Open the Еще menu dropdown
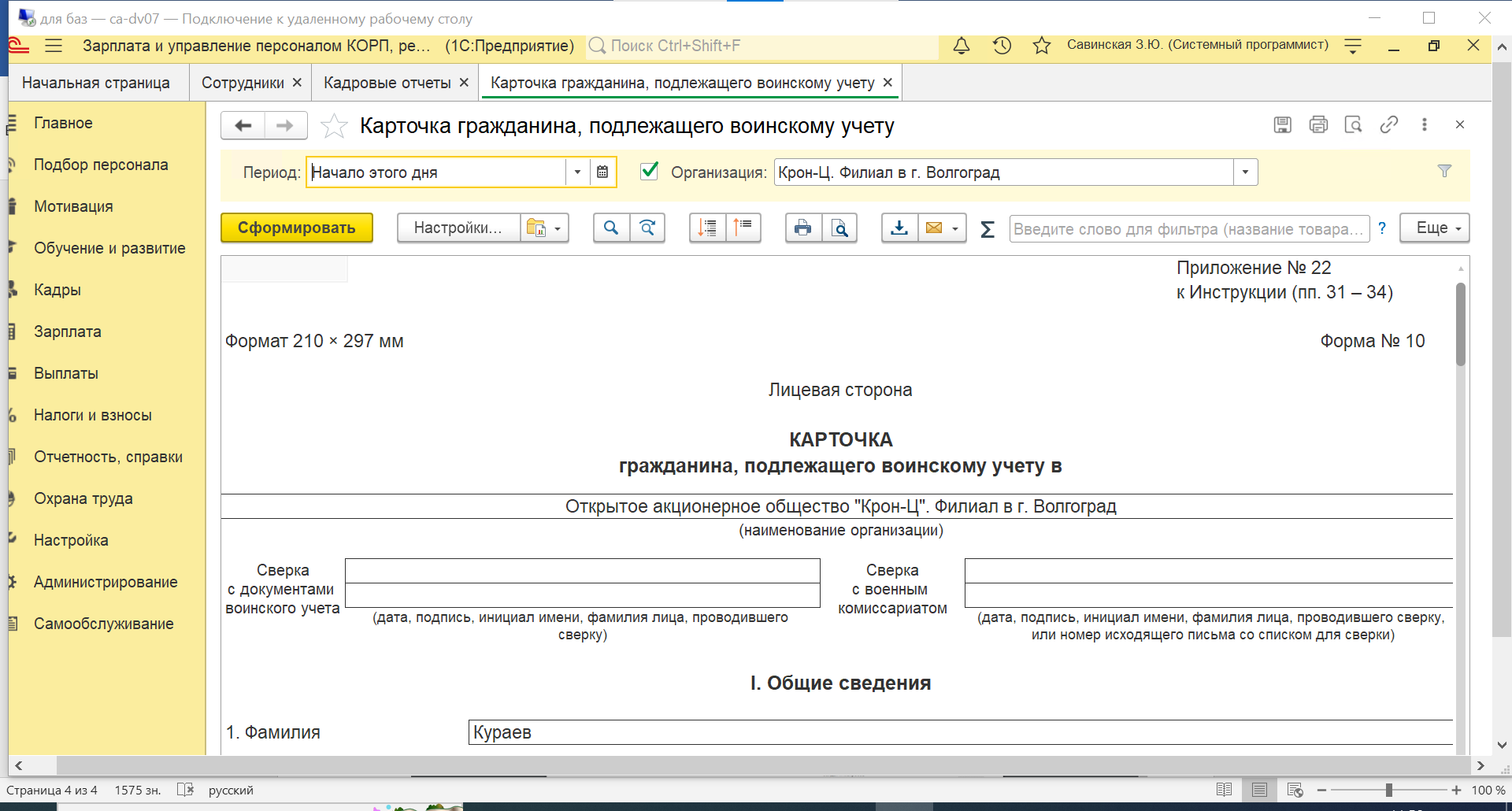This screenshot has width=1512, height=811. [1434, 228]
